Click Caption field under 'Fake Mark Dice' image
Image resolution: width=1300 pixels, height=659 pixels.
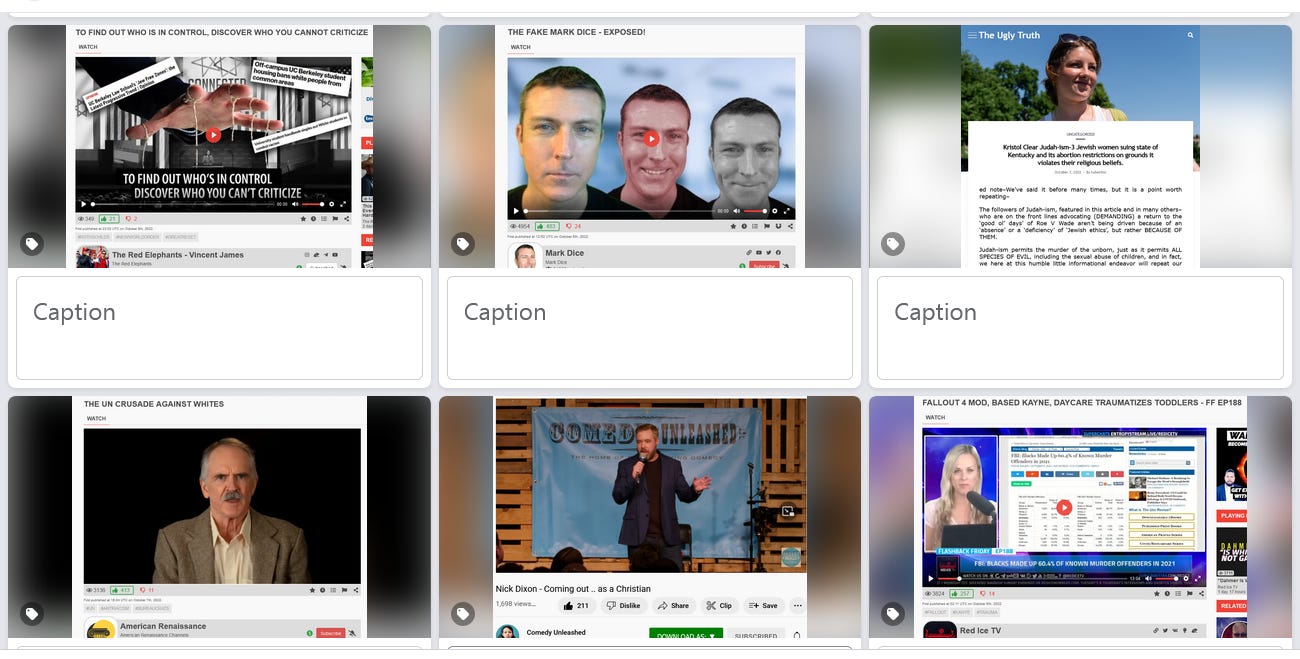tap(650, 328)
